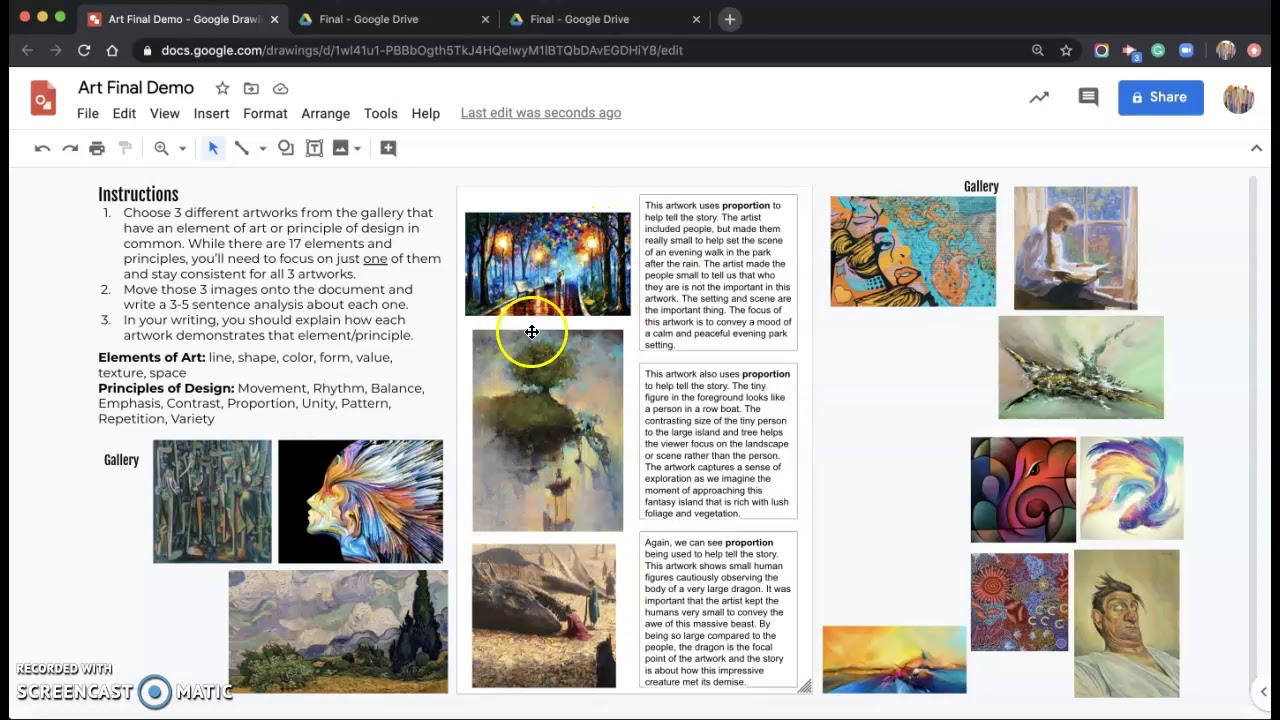
Task: Select the Van Gogh cypress landscape painting
Action: coord(338,632)
